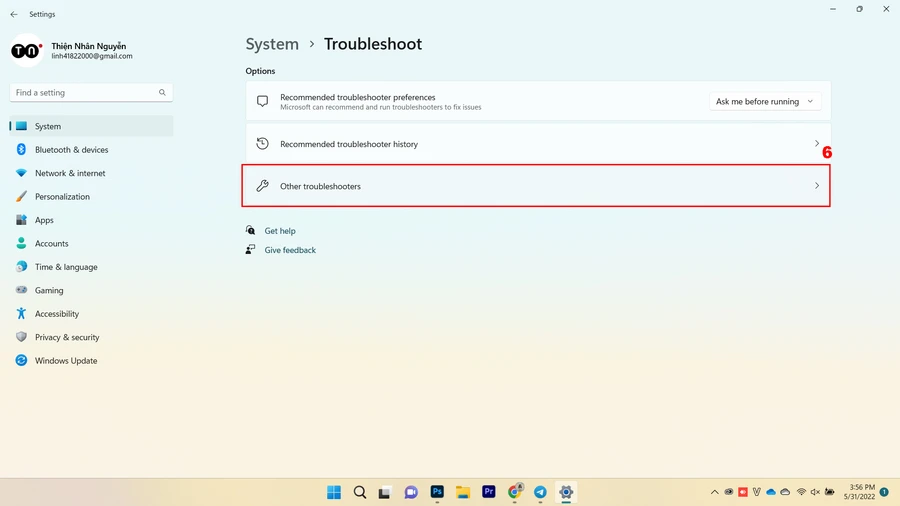The width and height of the screenshot is (900, 506).
Task: Open Telegram from the taskbar
Action: pyautogui.click(x=540, y=492)
